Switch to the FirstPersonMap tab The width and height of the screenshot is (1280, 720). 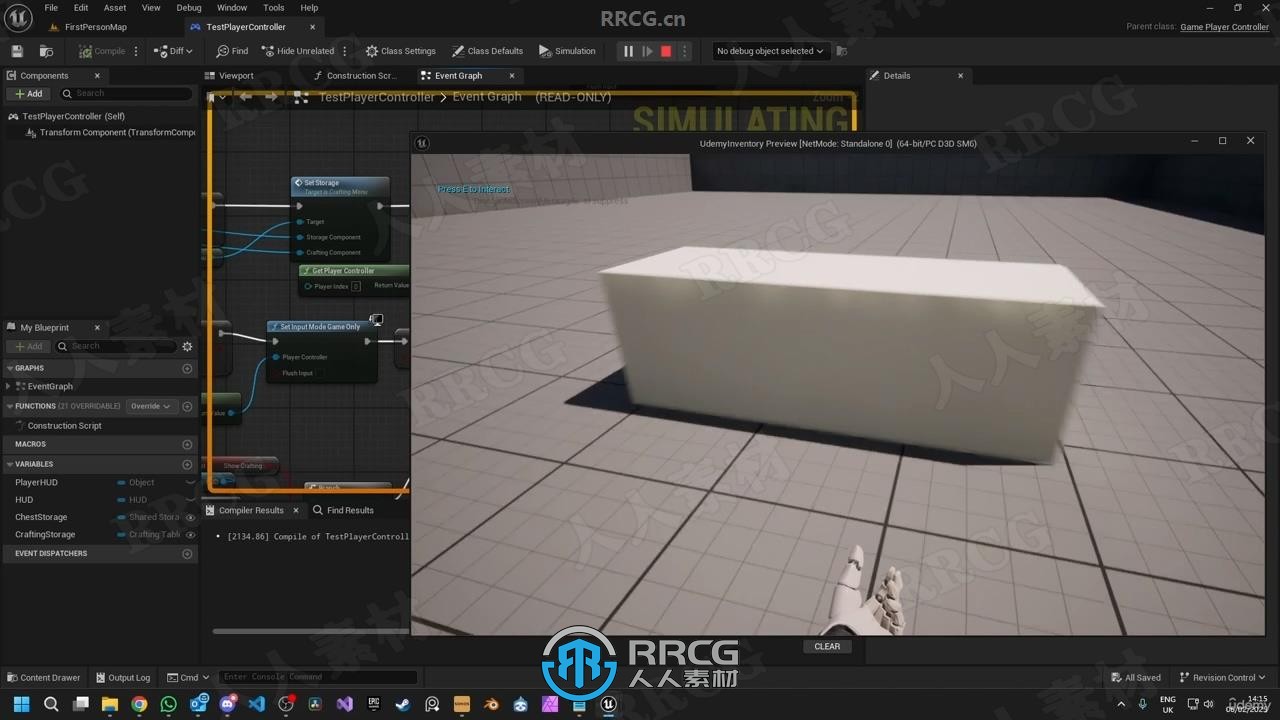tap(95, 27)
